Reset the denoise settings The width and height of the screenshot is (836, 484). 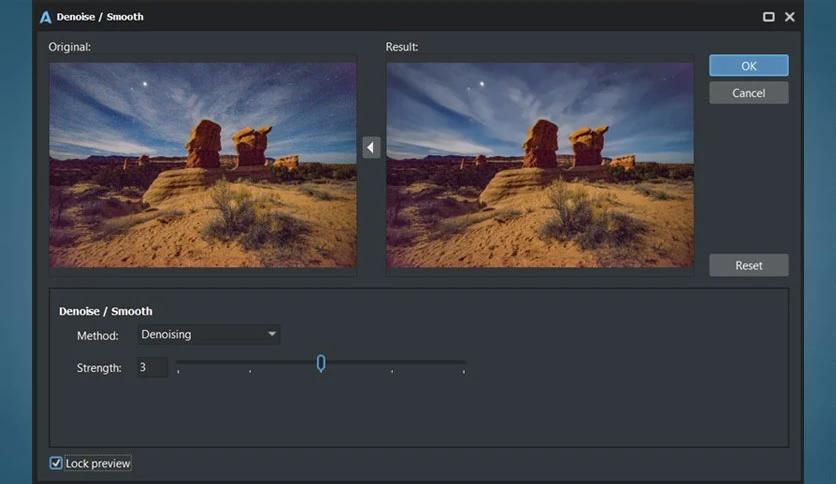tap(749, 265)
